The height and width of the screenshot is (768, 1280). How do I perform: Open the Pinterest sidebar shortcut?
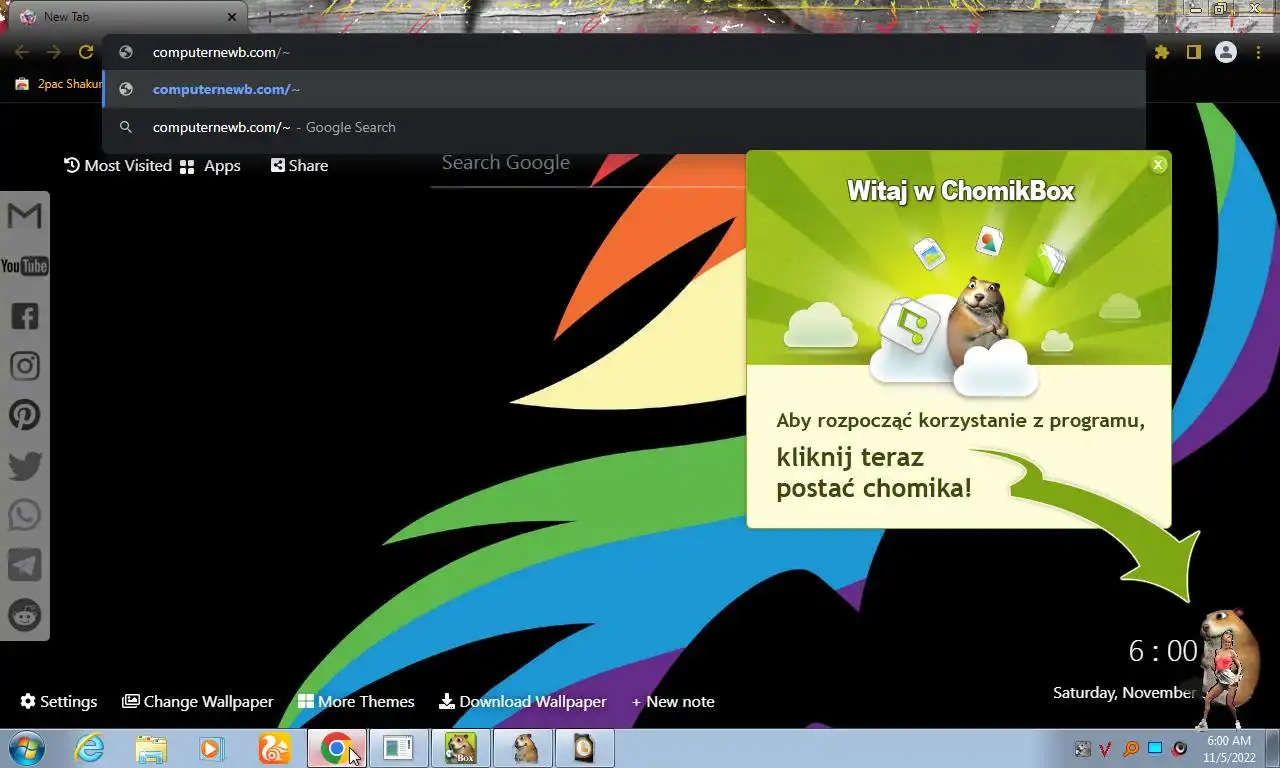click(x=24, y=415)
